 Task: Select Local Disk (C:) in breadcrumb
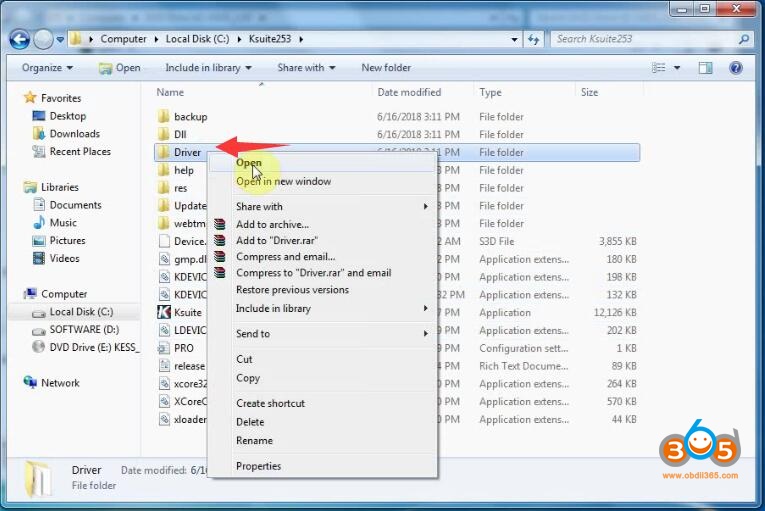pos(197,39)
